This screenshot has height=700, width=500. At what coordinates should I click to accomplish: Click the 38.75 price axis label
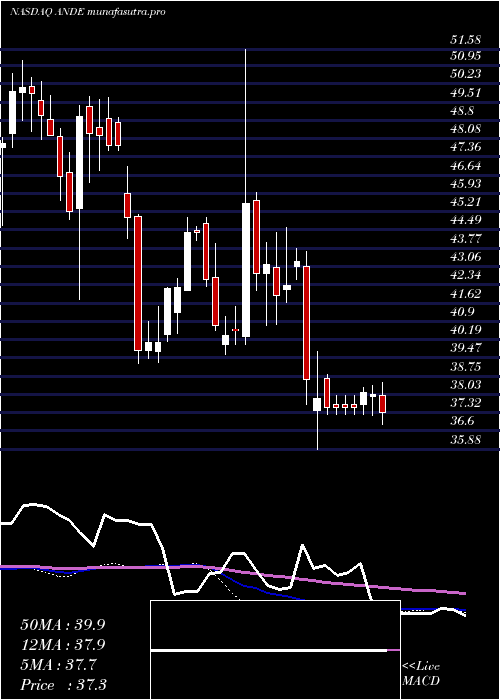pyautogui.click(x=466, y=367)
